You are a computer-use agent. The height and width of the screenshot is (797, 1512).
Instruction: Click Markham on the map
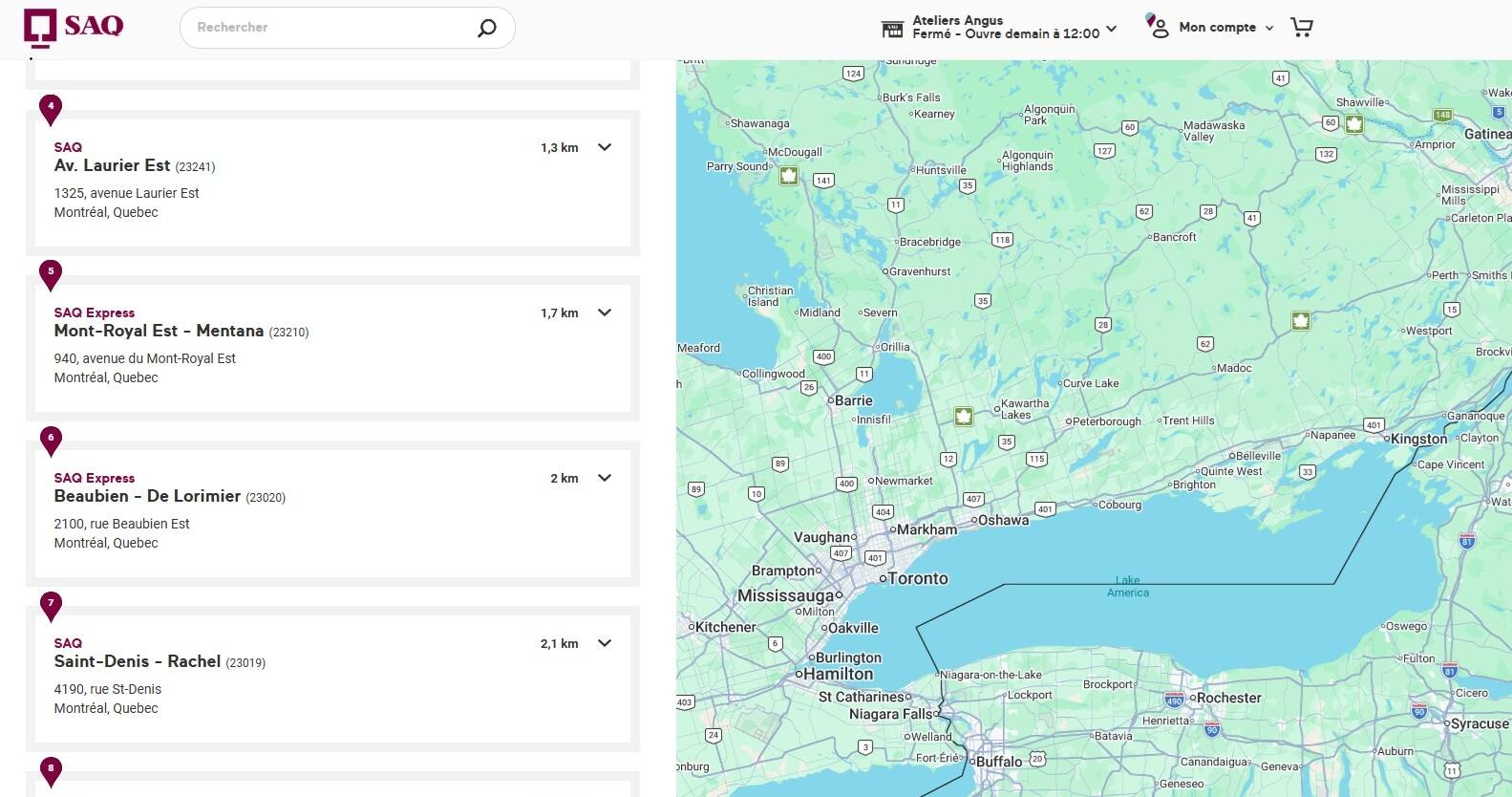click(926, 529)
